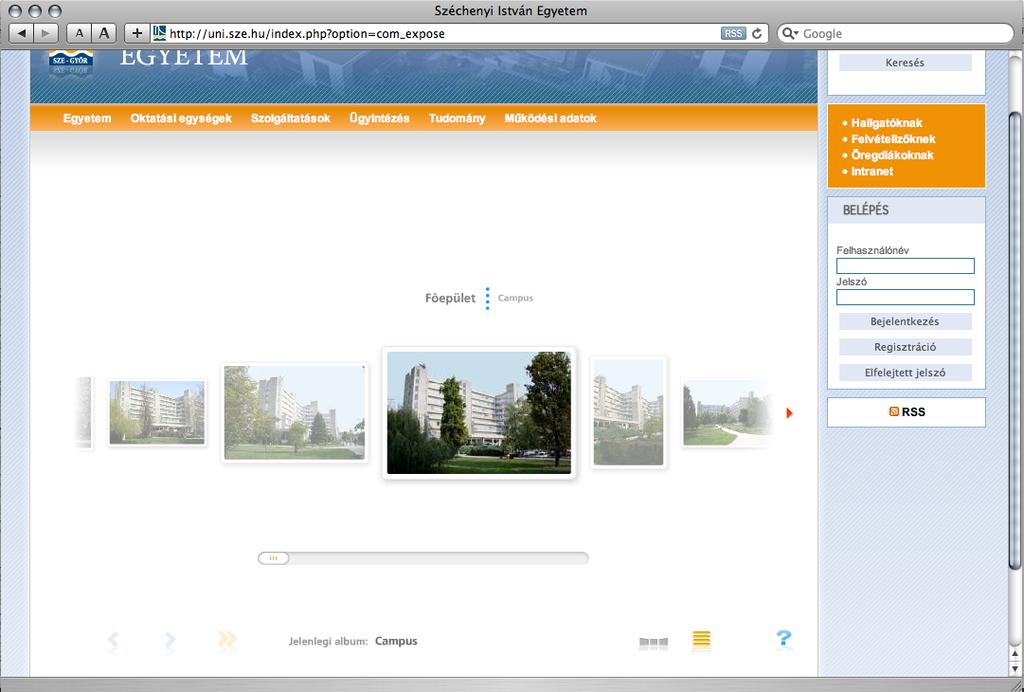
Task: Click the orange RSS feed icon in sidebar
Action: pos(894,412)
